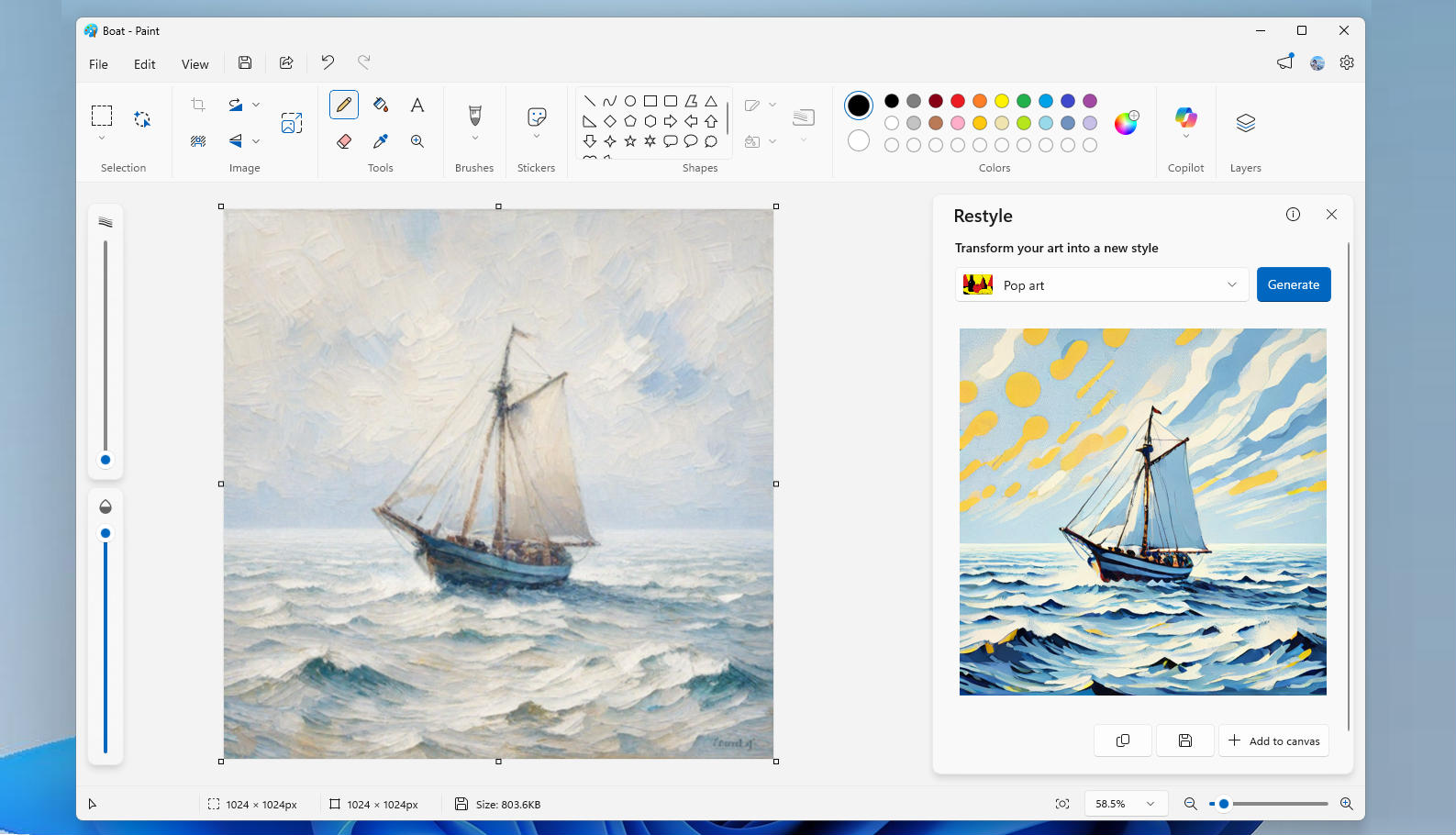This screenshot has height=835, width=1456.
Task: Pick the Color picker eyedropper tool
Action: click(x=381, y=141)
